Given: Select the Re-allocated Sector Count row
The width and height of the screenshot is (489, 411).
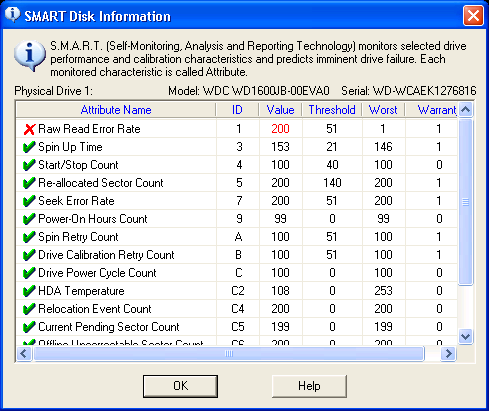Looking at the screenshot, I should (x=237, y=183).
